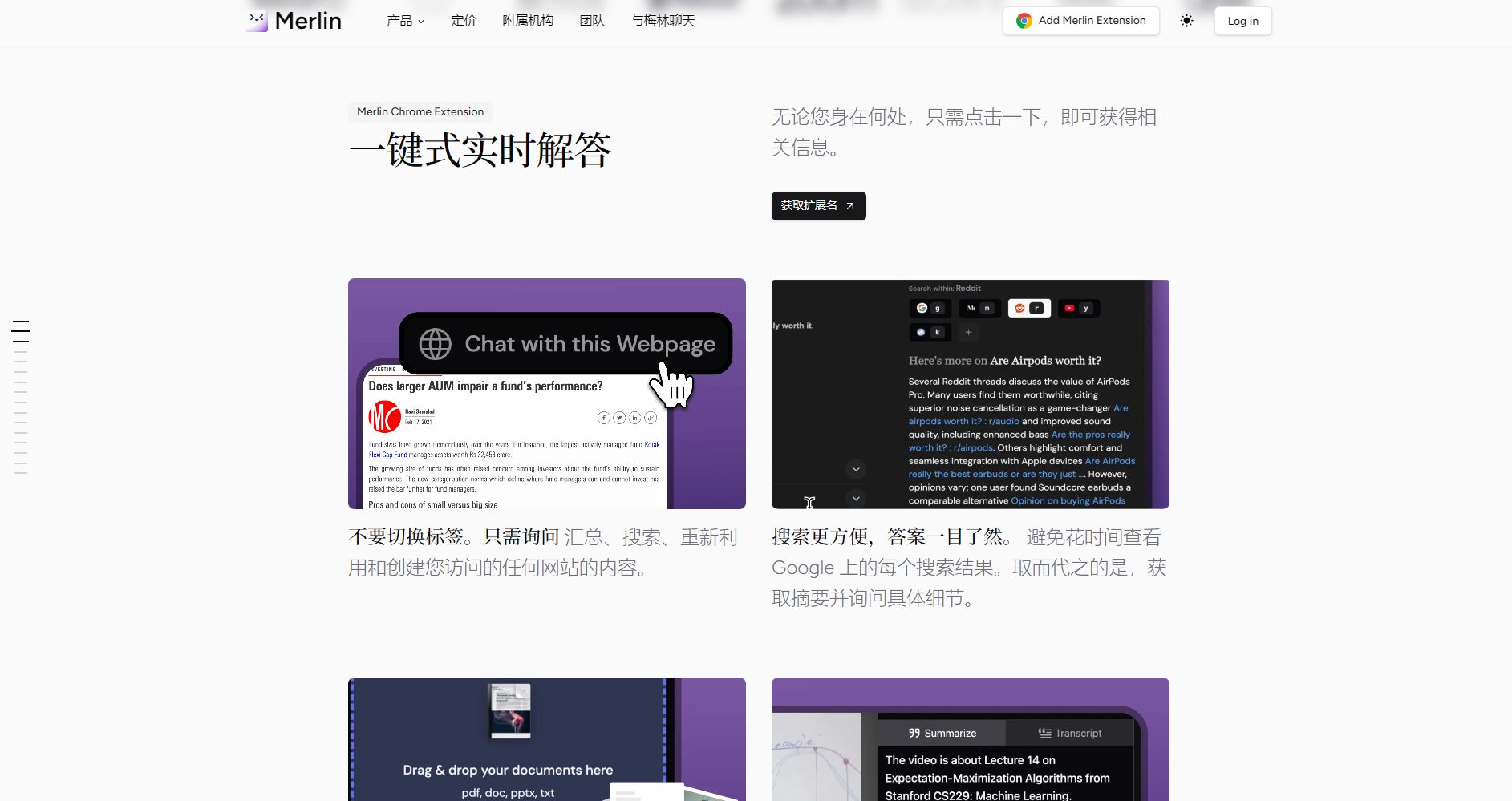Toggle light/dark mode with the sun icon

coord(1186,21)
